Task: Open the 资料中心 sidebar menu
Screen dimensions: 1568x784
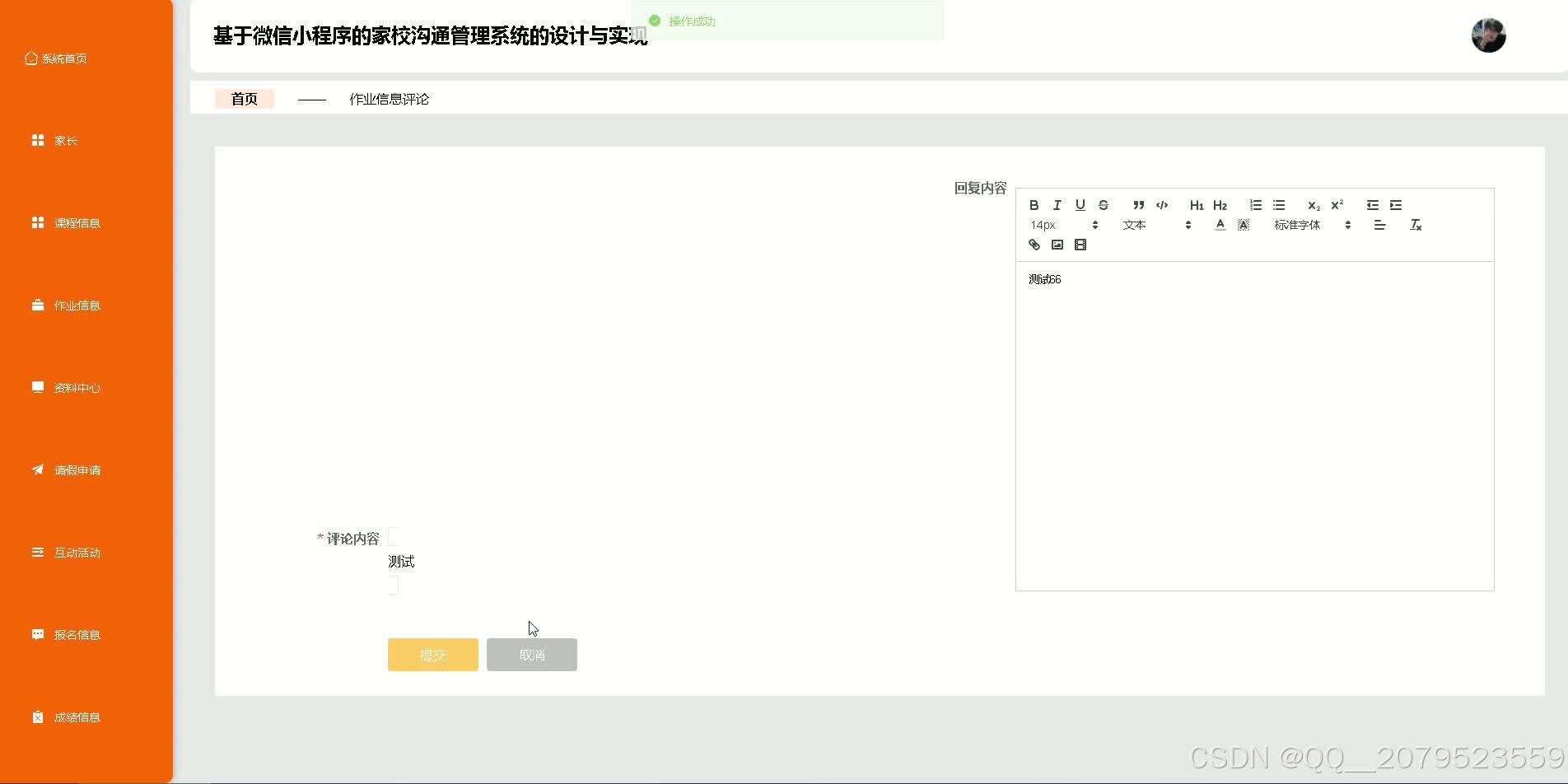Action: click(x=66, y=388)
